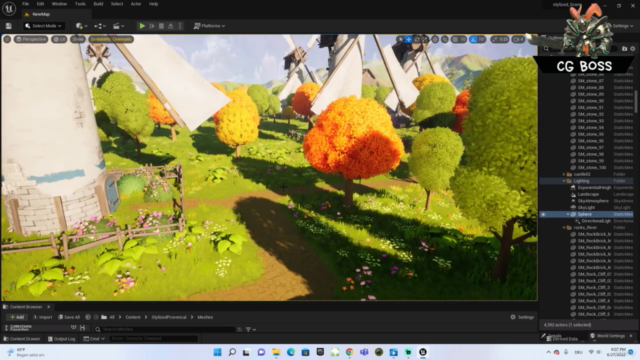Open the Perspective view mode dropdown

pos(31,39)
